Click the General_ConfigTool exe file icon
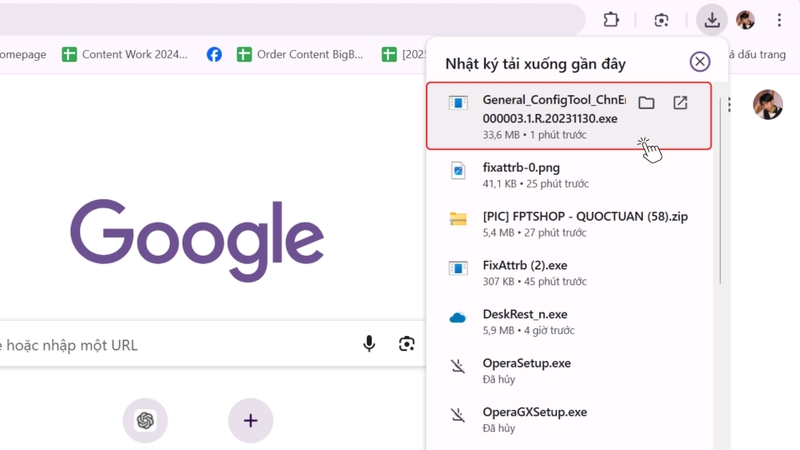 click(x=458, y=103)
